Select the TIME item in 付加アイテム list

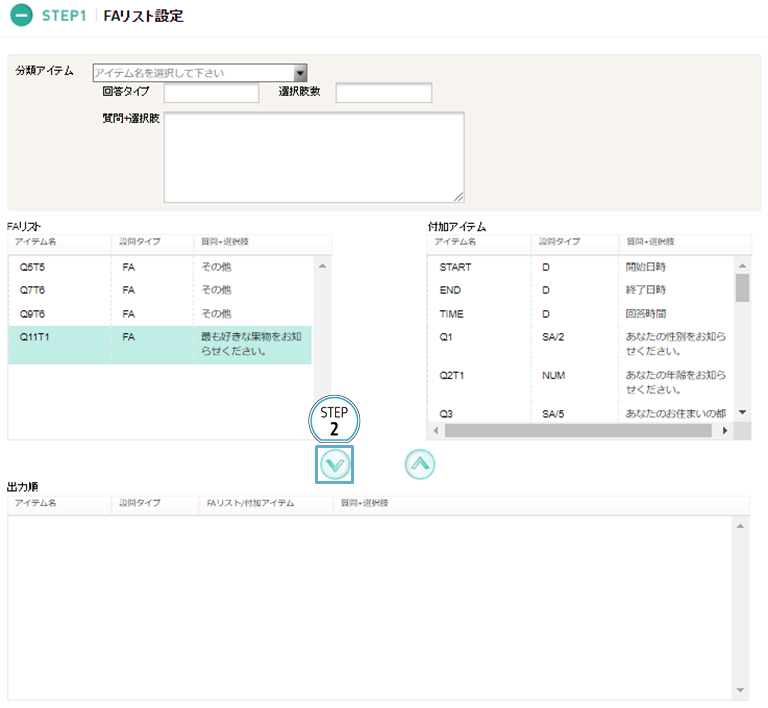pos(580,314)
